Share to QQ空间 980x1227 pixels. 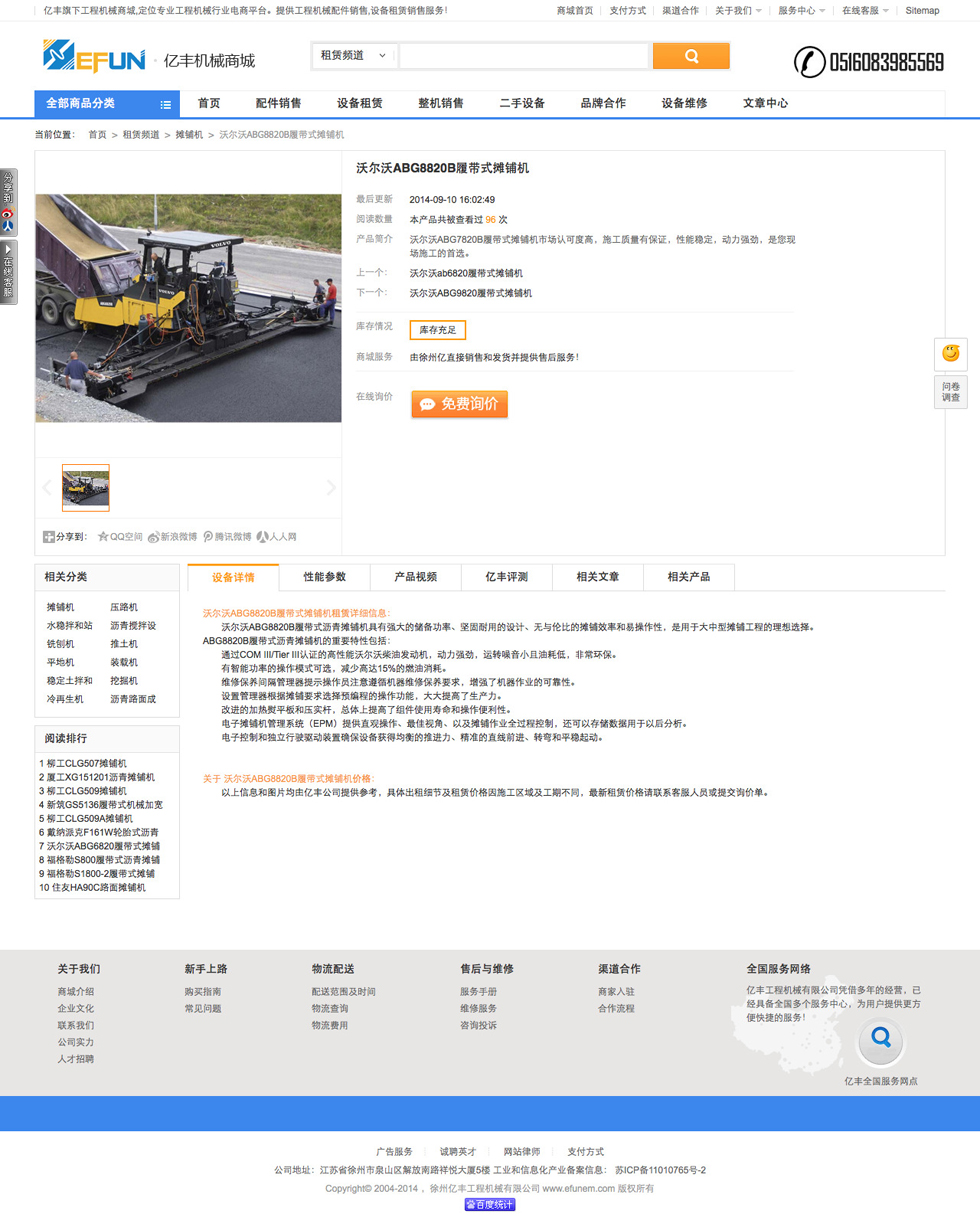(120, 537)
